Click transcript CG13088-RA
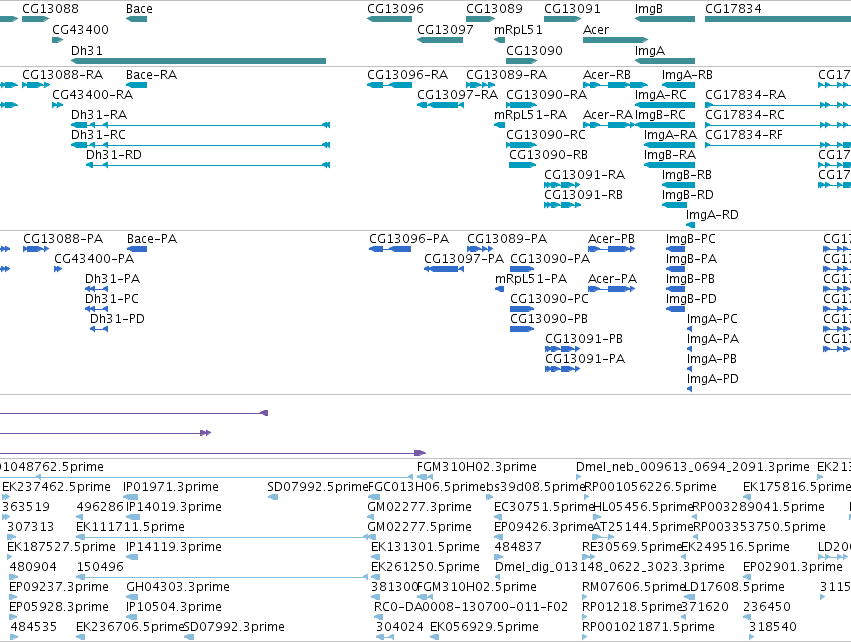 click(x=36, y=85)
